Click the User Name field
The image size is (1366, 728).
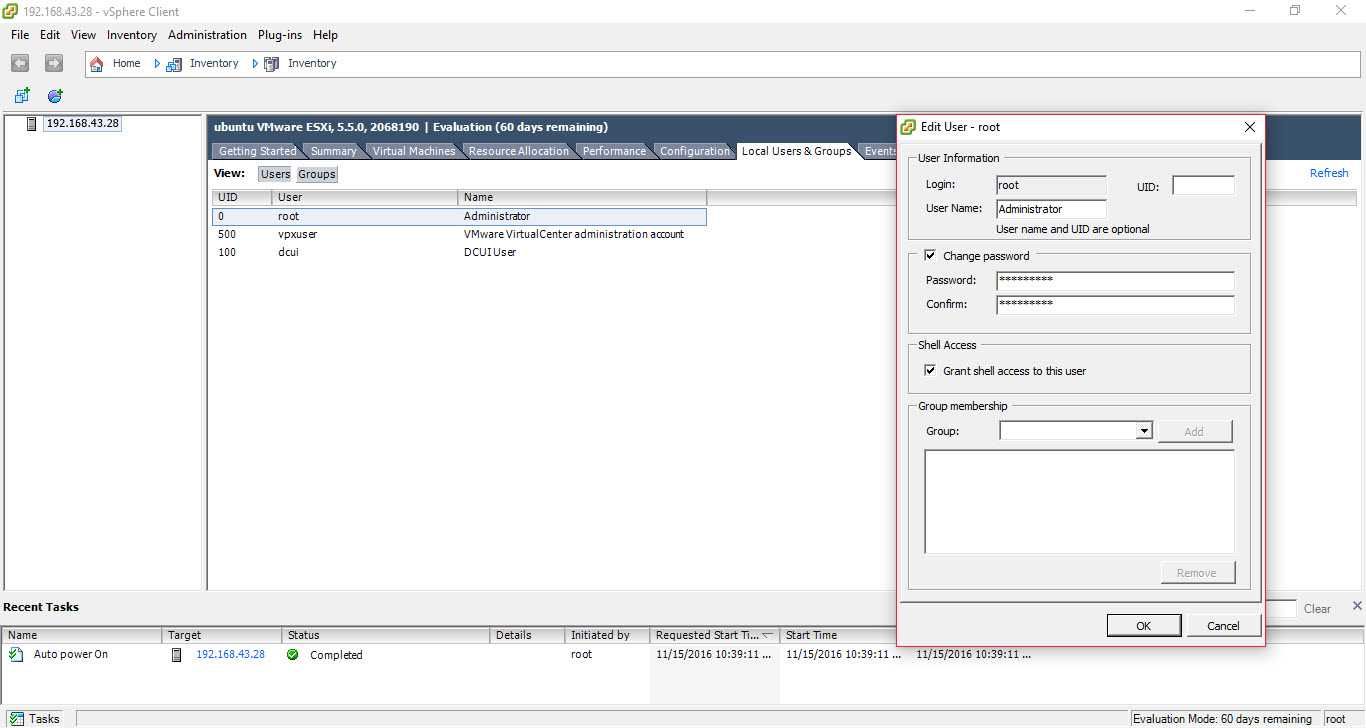pos(1051,209)
